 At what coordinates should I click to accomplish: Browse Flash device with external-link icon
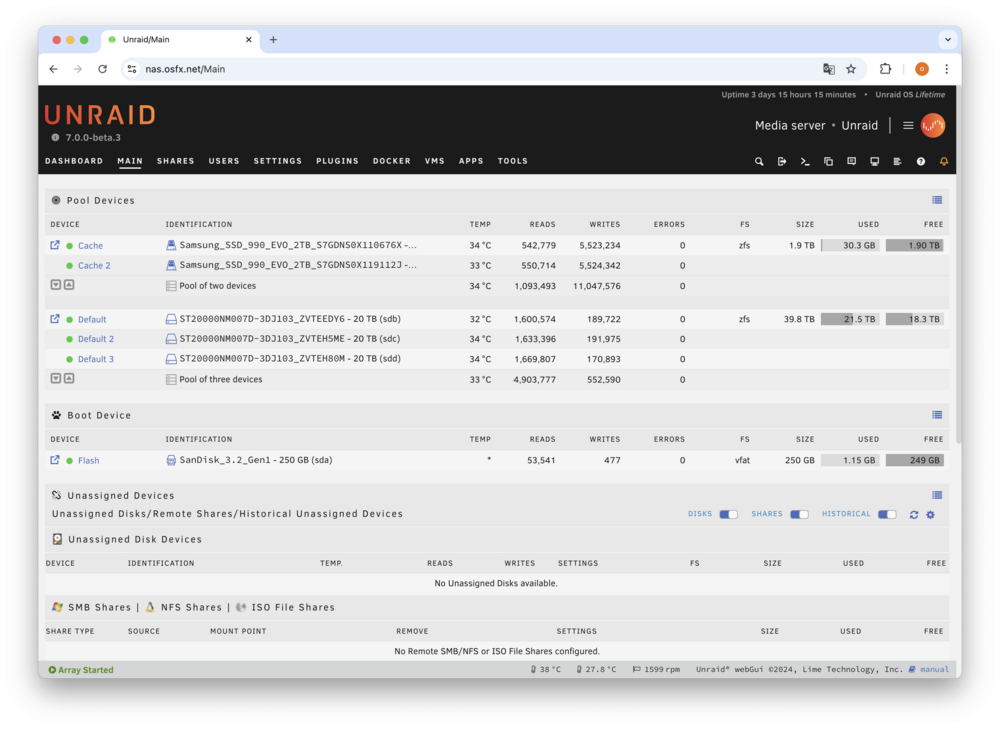pyautogui.click(x=55, y=460)
